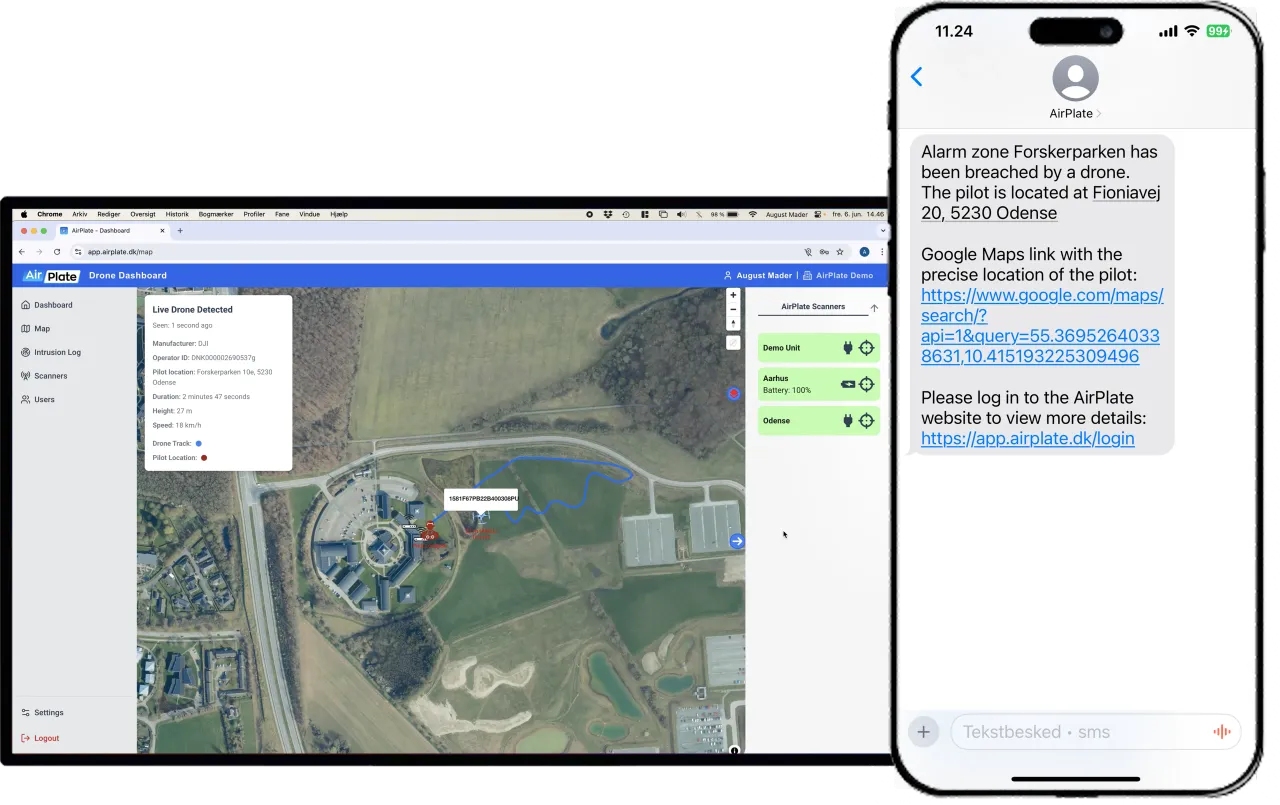The height and width of the screenshot is (805, 1280).
Task: Open Dashboard in the AirPlate sidebar
Action: point(47,305)
